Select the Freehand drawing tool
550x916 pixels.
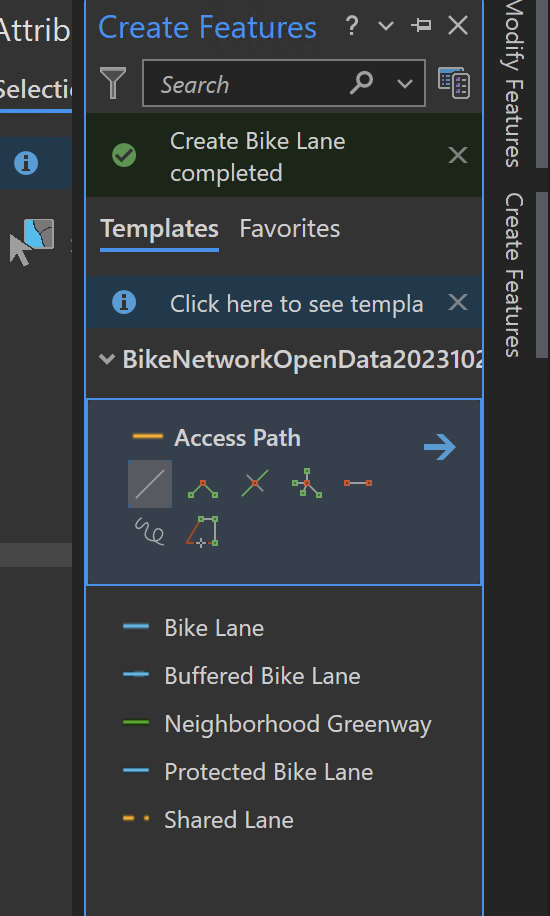[150, 532]
